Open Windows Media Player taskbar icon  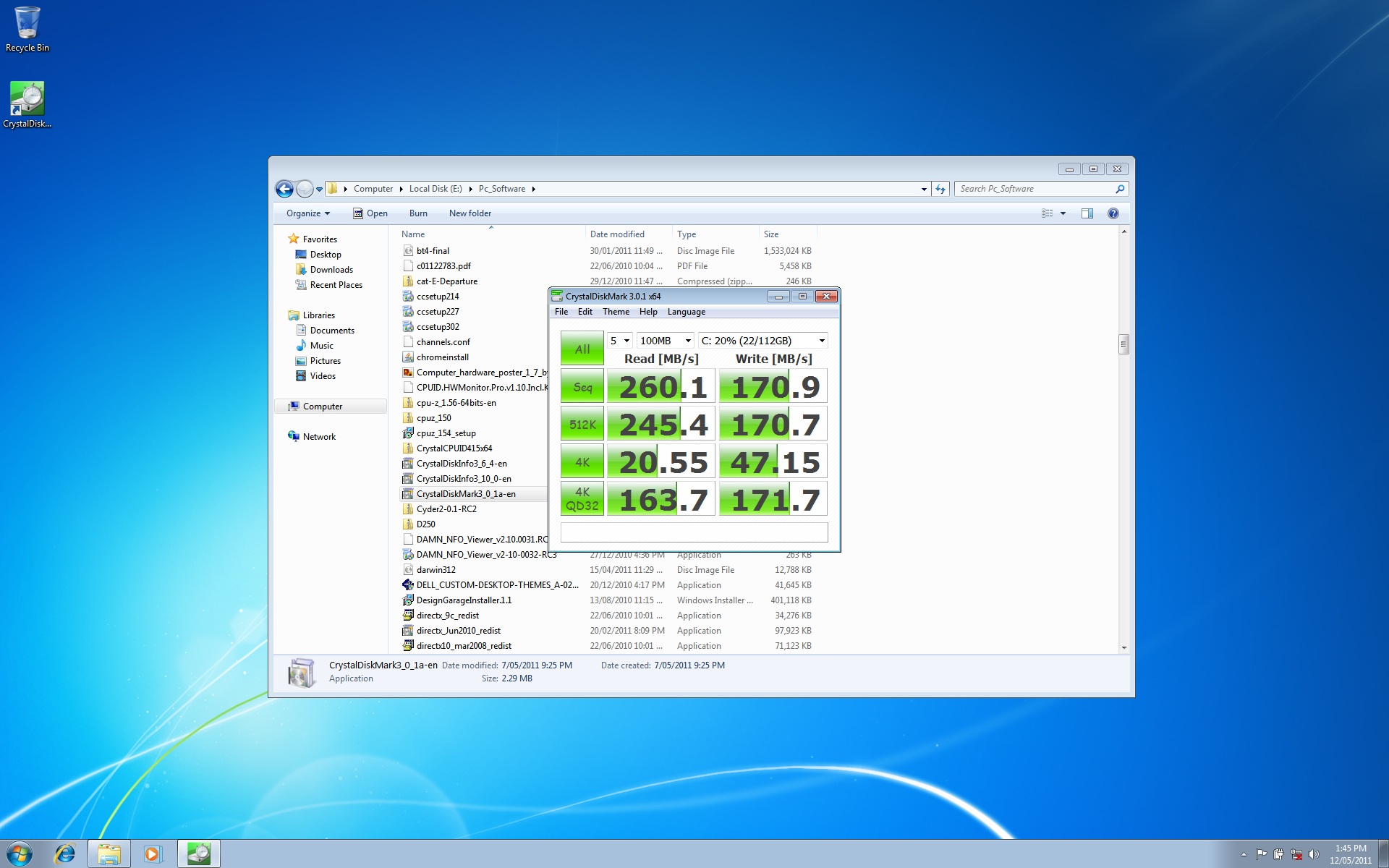[x=153, y=854]
